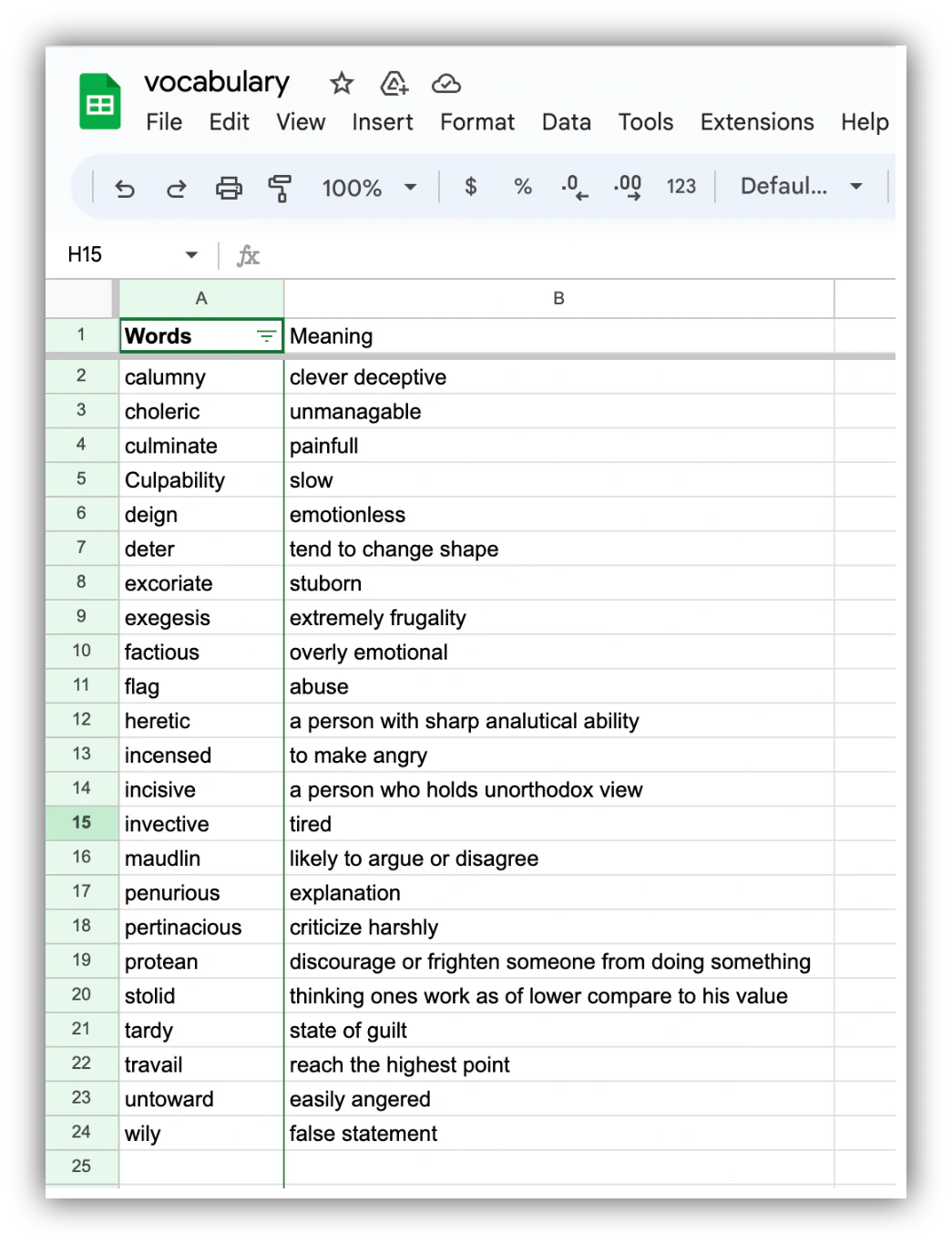
Task: Select the maudlin cell
Action: [201, 858]
